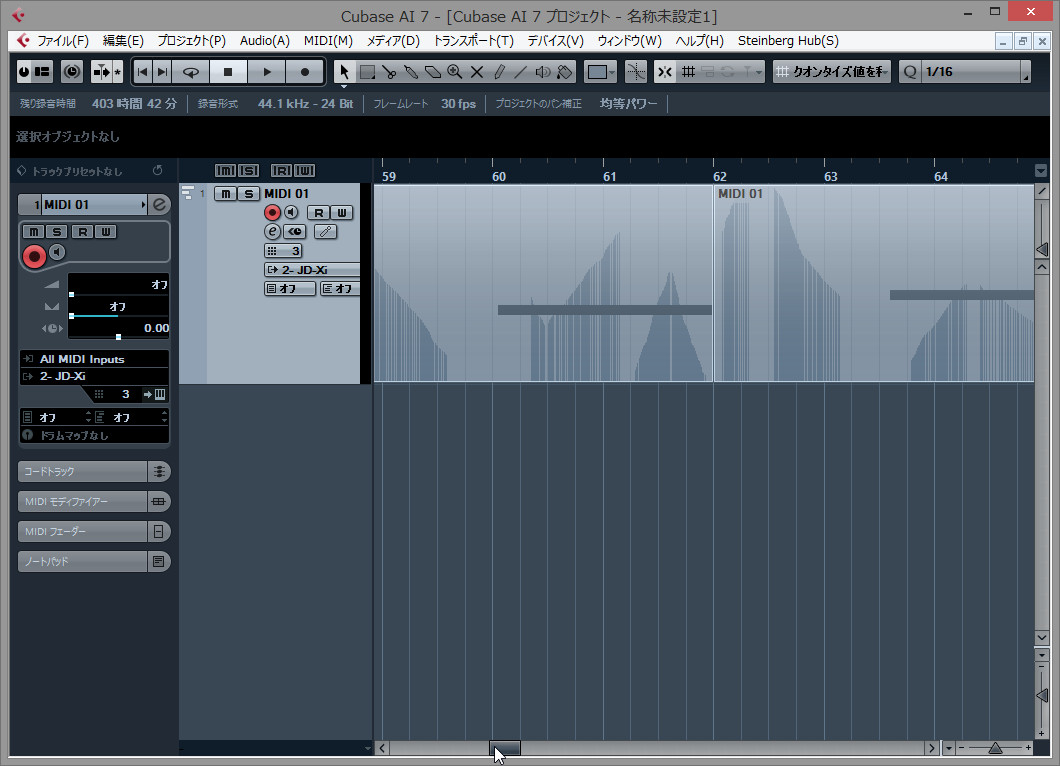Viewport: 1060px width, 766px height.
Task: Toggle timebase button on MIDI 01 track
Action: (x=295, y=232)
